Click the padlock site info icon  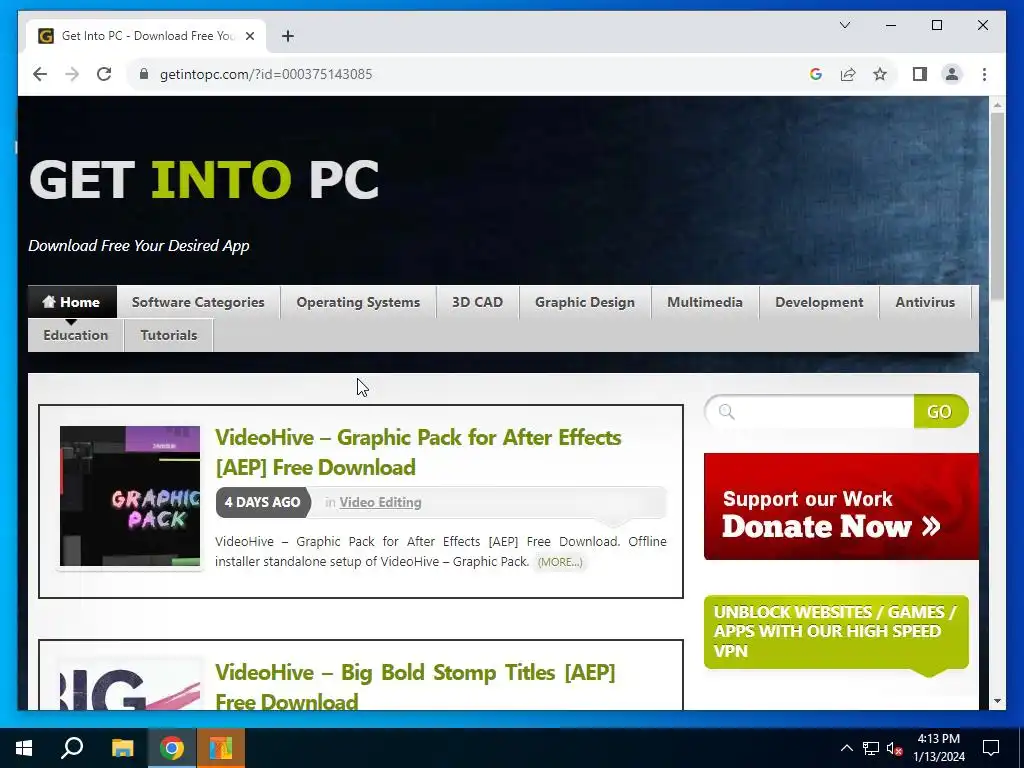tap(144, 74)
